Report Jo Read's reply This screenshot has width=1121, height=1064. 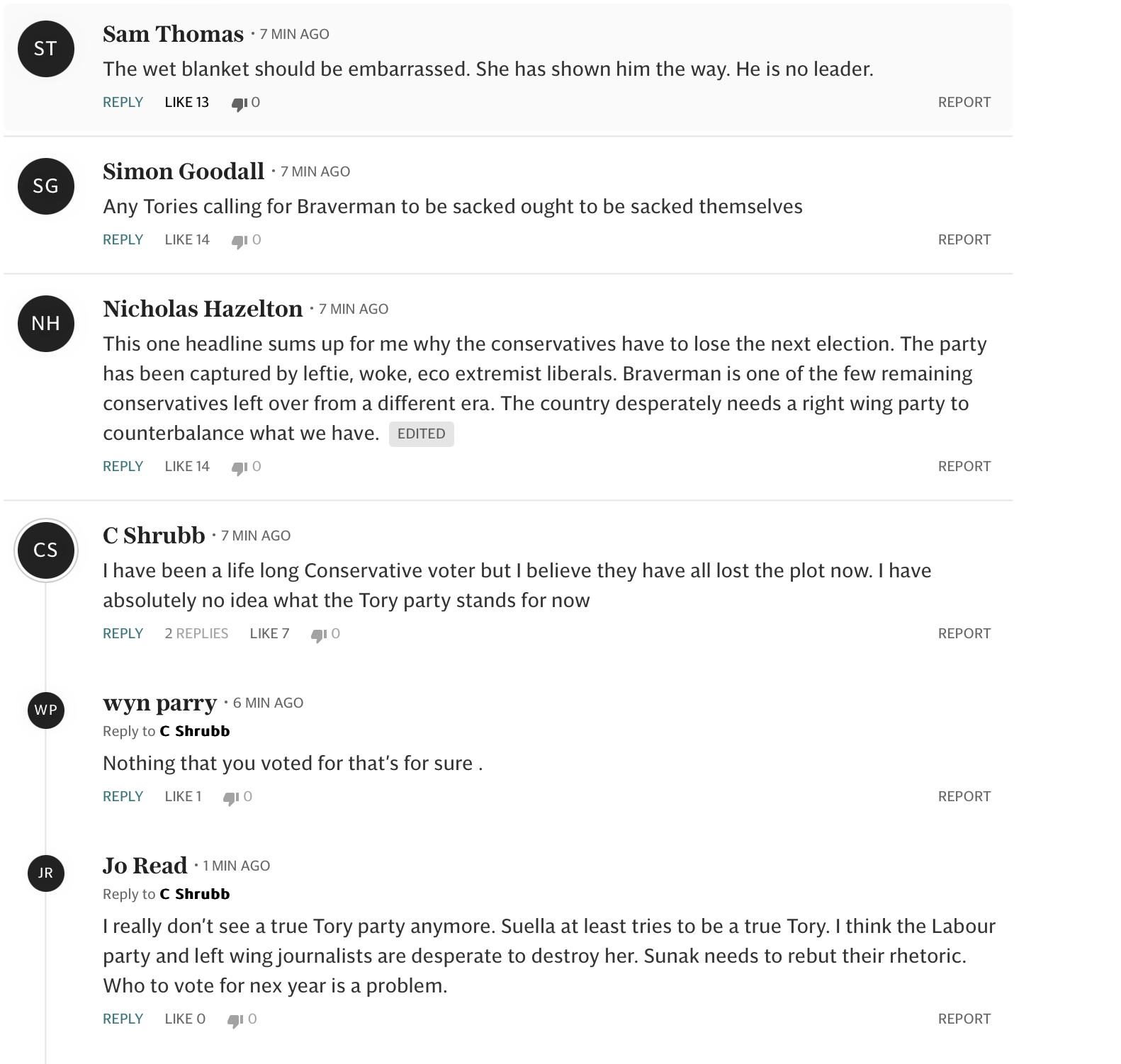(964, 1019)
